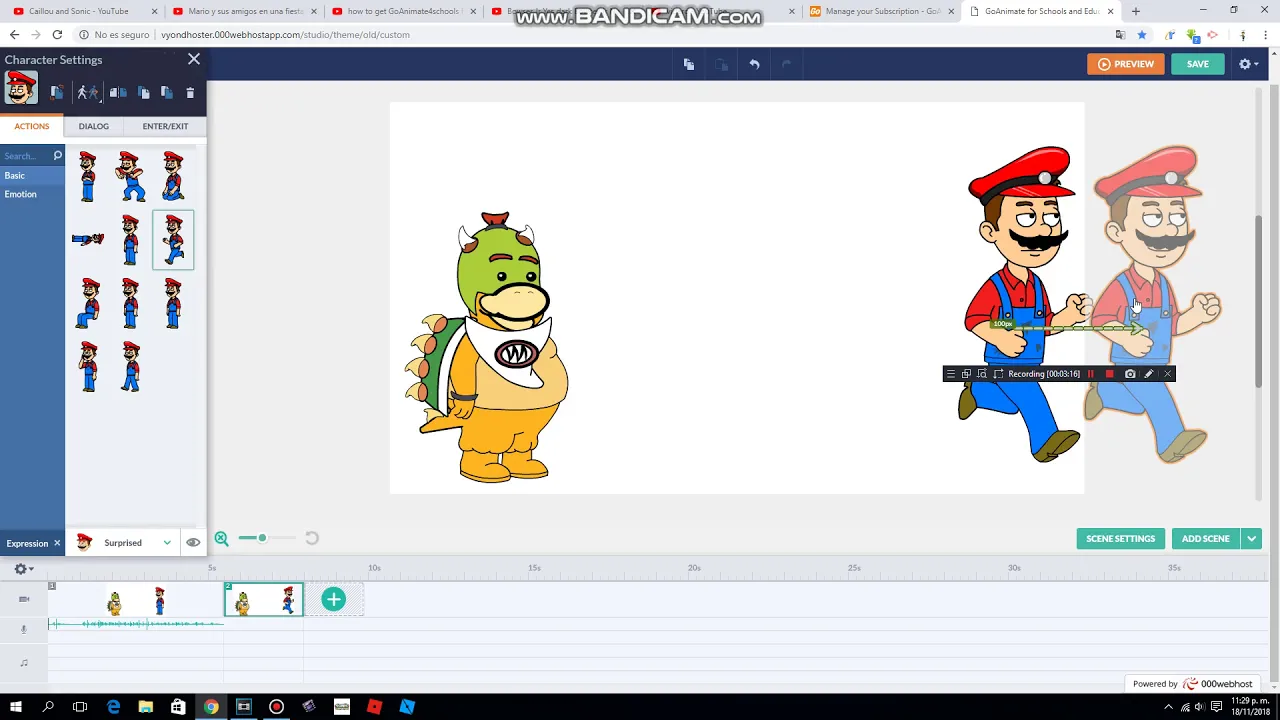Click the Mario character avatar thumbnail
Image resolution: width=1280 pixels, height=720 pixels.
coord(20,88)
